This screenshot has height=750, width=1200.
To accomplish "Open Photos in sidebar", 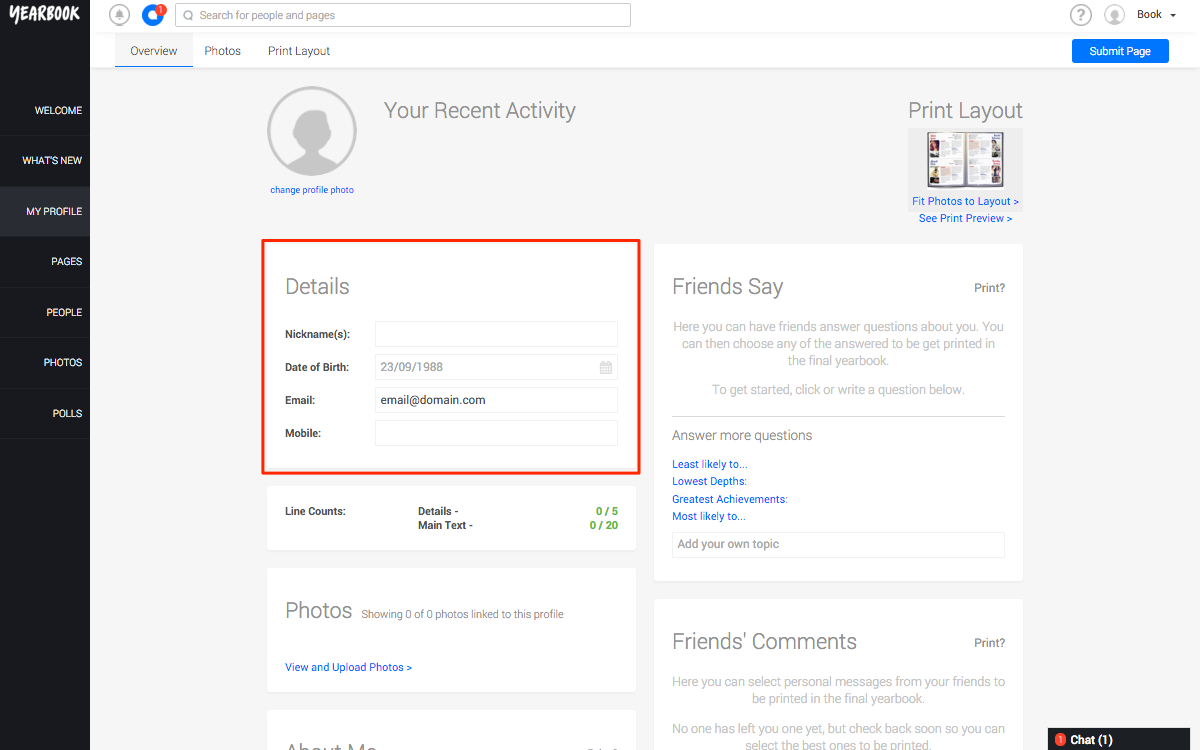I will 45,362.
